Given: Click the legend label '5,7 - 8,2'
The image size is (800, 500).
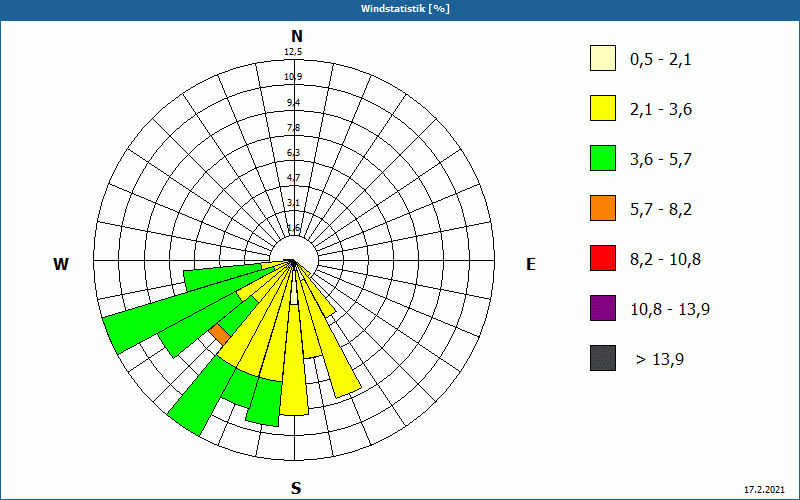Looking at the screenshot, I should pyautogui.click(x=661, y=210).
